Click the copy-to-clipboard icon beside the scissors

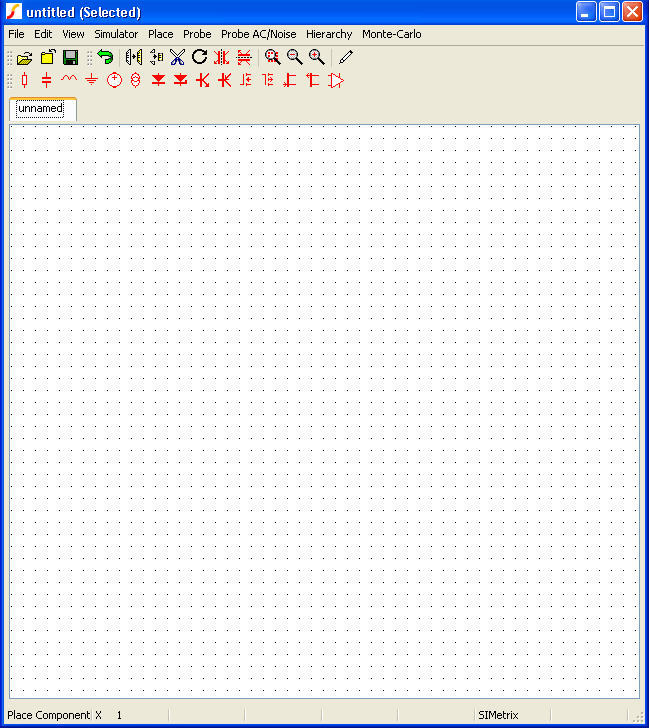click(x=157, y=57)
